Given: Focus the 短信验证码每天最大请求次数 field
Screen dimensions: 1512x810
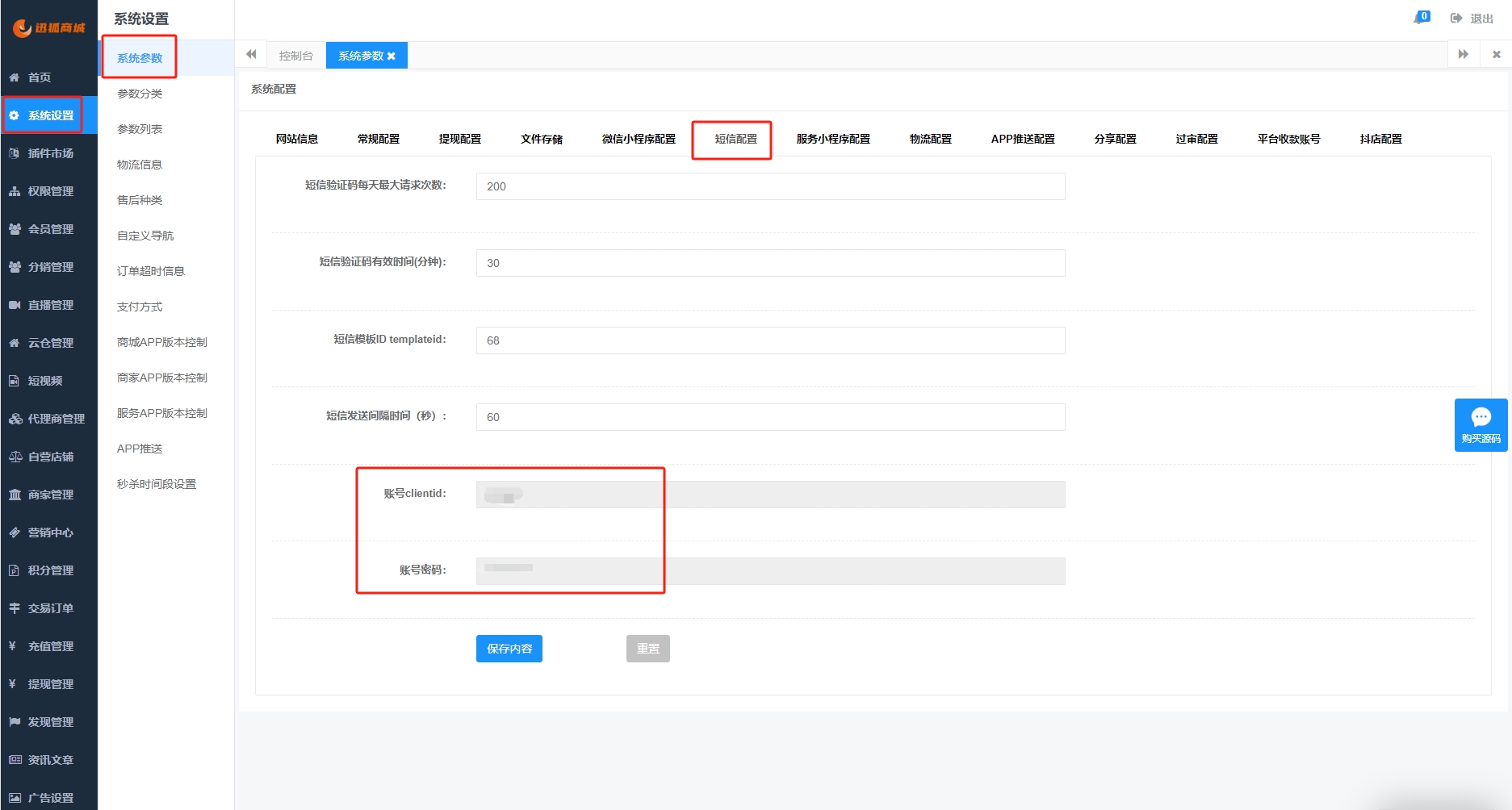Looking at the screenshot, I should tap(771, 186).
